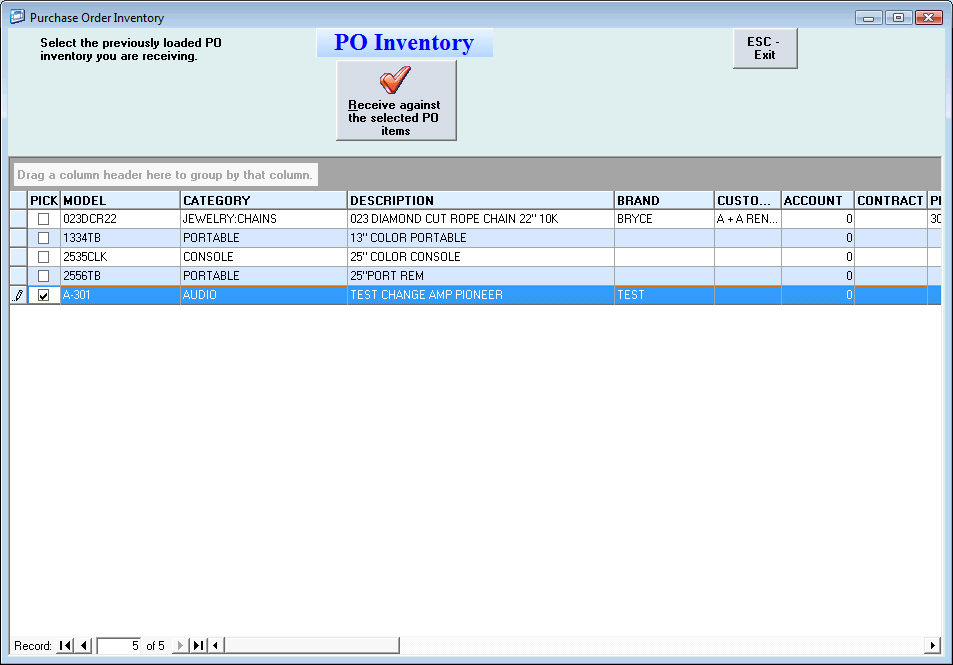This screenshot has width=953, height=665.
Task: Click the record number input field
Action: pyautogui.click(x=120, y=646)
